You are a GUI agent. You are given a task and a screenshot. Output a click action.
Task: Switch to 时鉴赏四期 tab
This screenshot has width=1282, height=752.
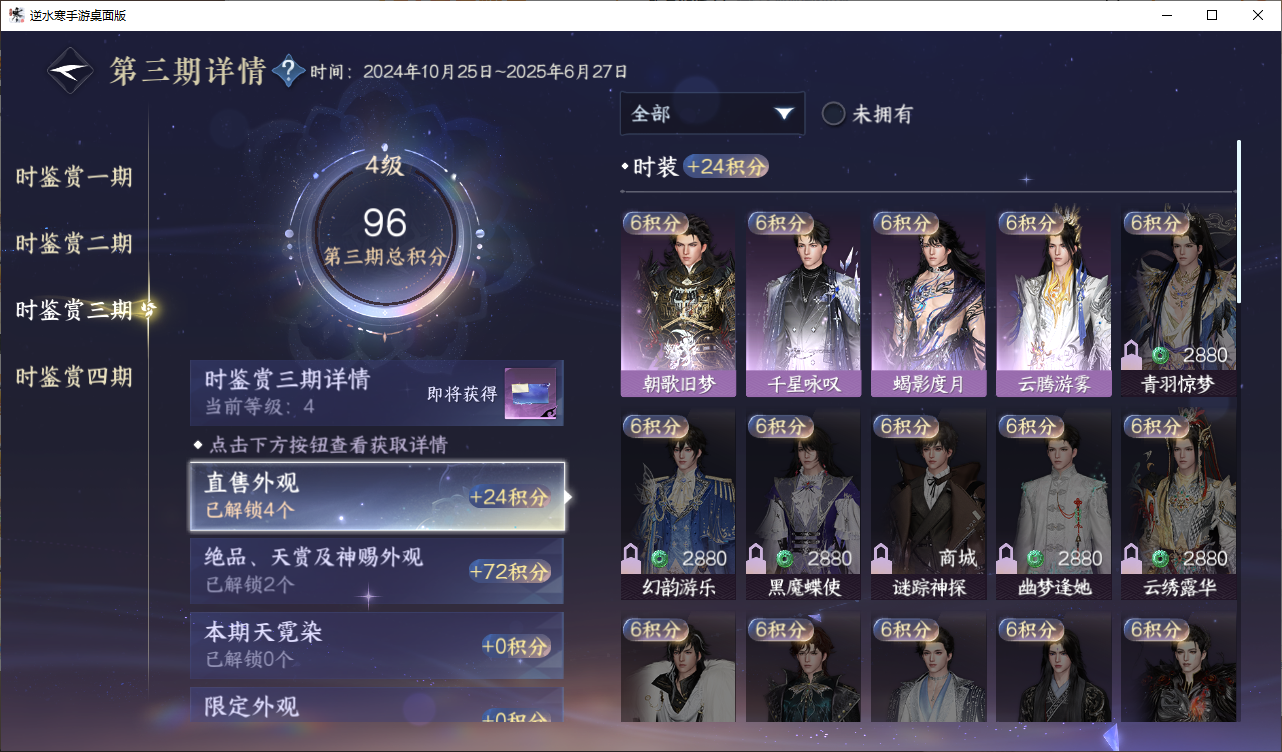click(74, 377)
